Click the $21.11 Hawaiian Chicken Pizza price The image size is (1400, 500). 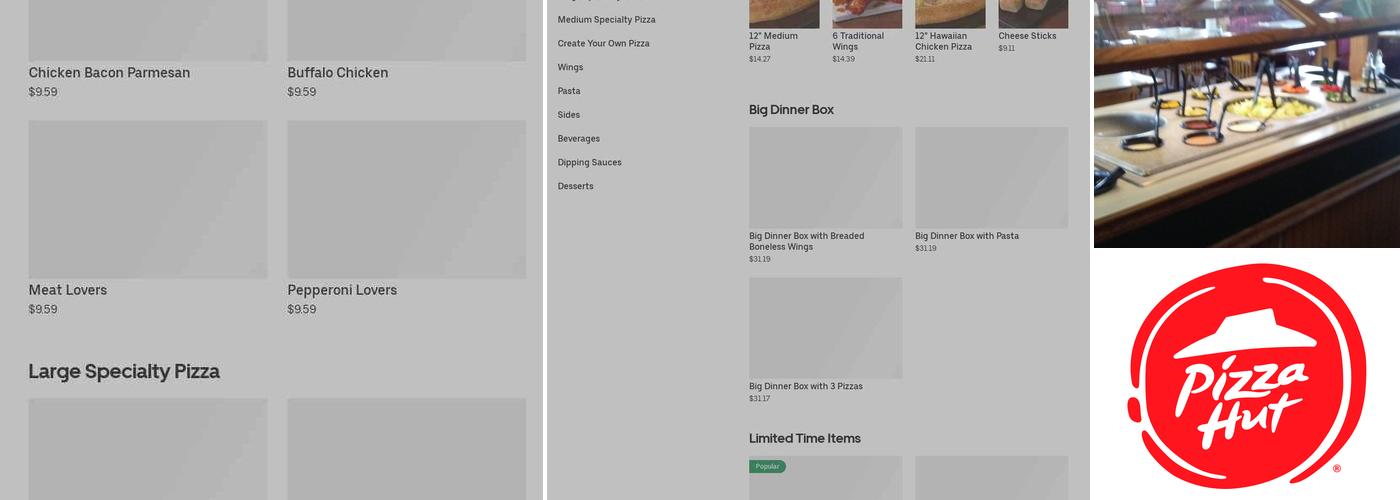tap(925, 59)
